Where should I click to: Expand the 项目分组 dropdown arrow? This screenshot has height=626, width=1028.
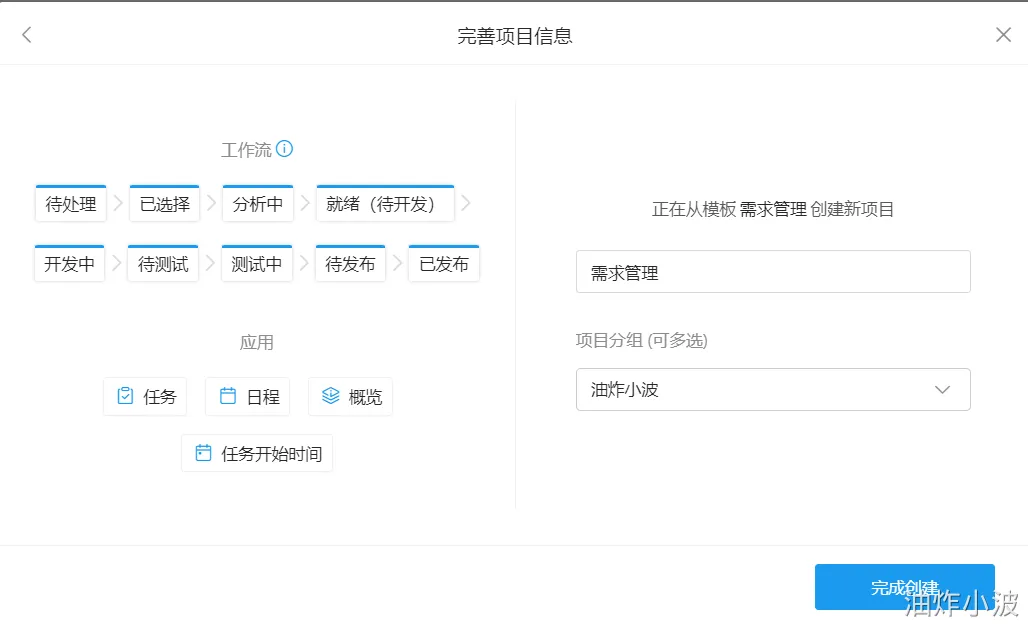[942, 390]
